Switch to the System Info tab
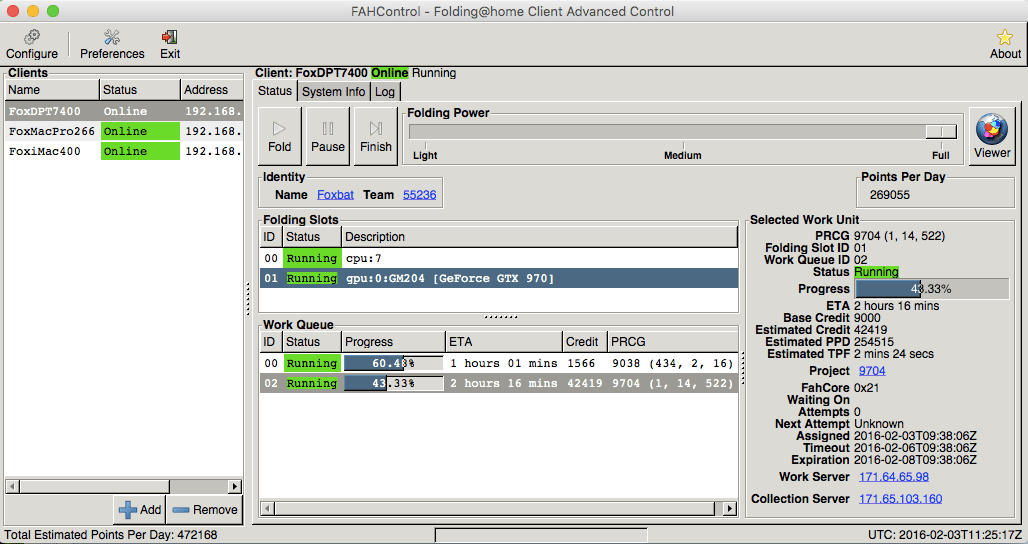Viewport: 1028px width, 544px height. 334,91
